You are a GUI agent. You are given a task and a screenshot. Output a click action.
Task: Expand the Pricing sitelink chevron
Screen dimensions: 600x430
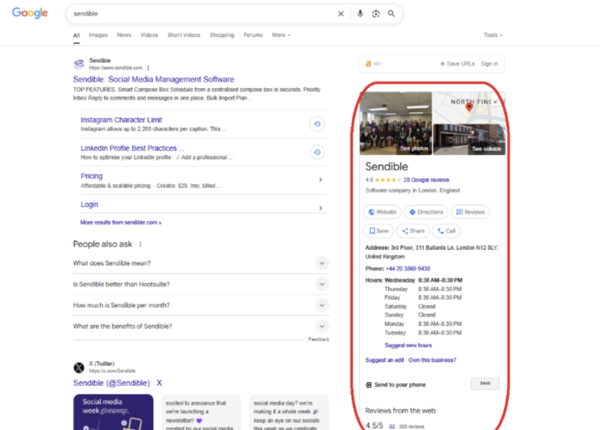pos(320,180)
